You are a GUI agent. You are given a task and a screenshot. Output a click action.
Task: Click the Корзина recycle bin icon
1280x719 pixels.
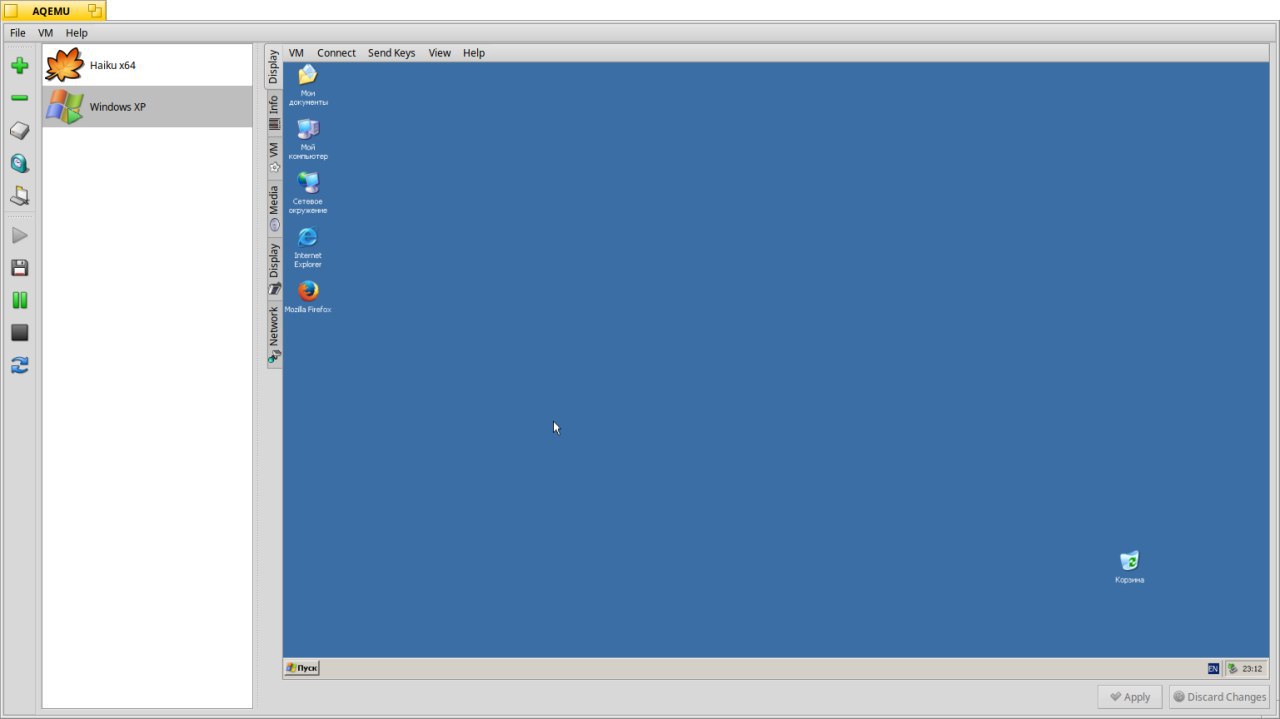click(1130, 567)
